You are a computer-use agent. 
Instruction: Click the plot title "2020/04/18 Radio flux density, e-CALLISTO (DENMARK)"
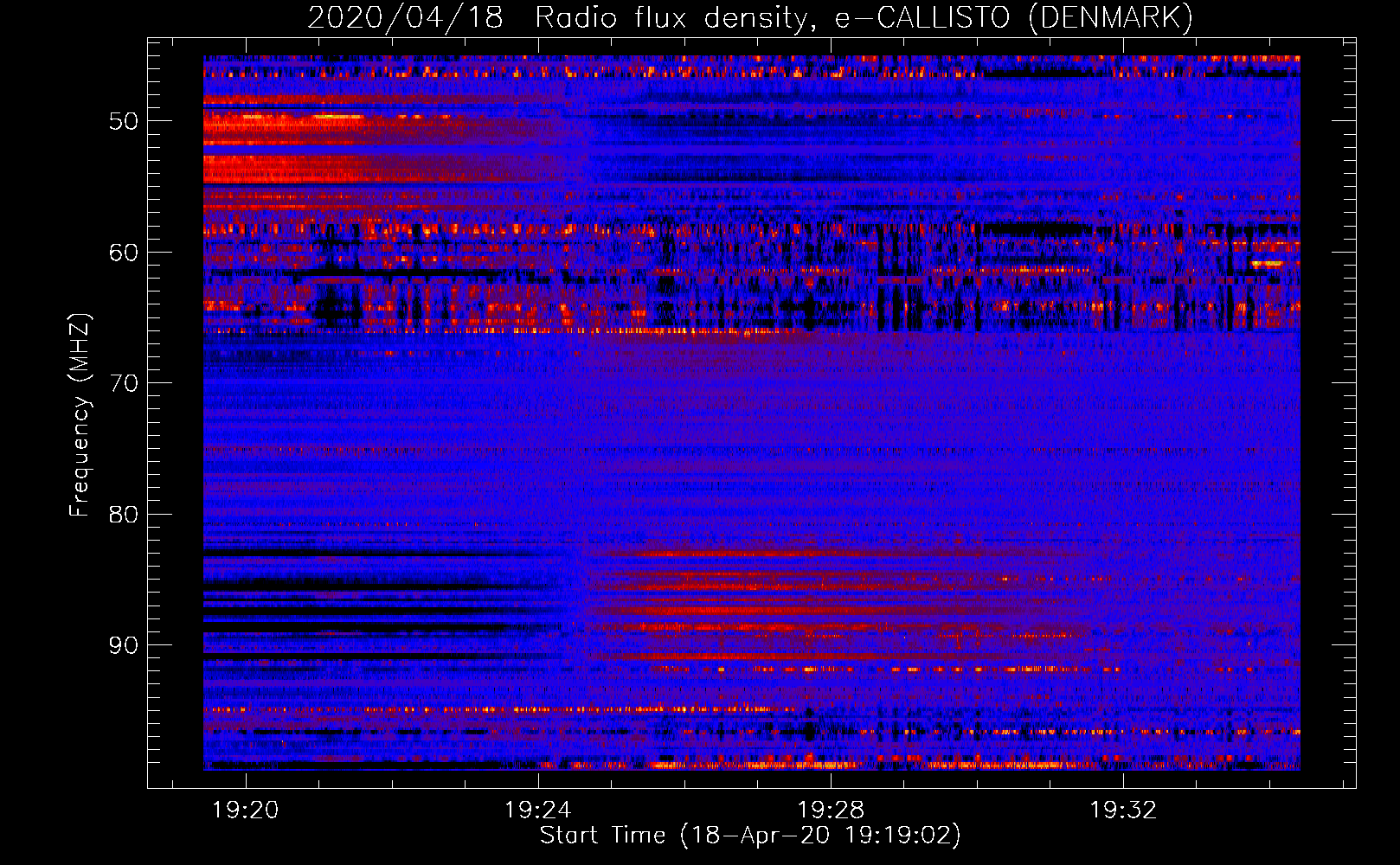pos(750,18)
